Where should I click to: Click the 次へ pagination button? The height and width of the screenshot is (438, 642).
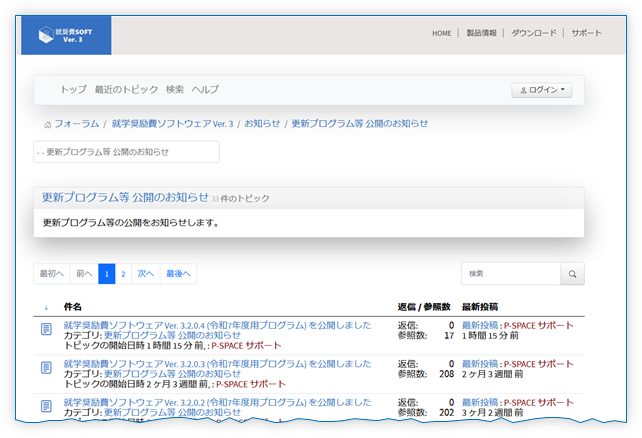click(x=146, y=274)
